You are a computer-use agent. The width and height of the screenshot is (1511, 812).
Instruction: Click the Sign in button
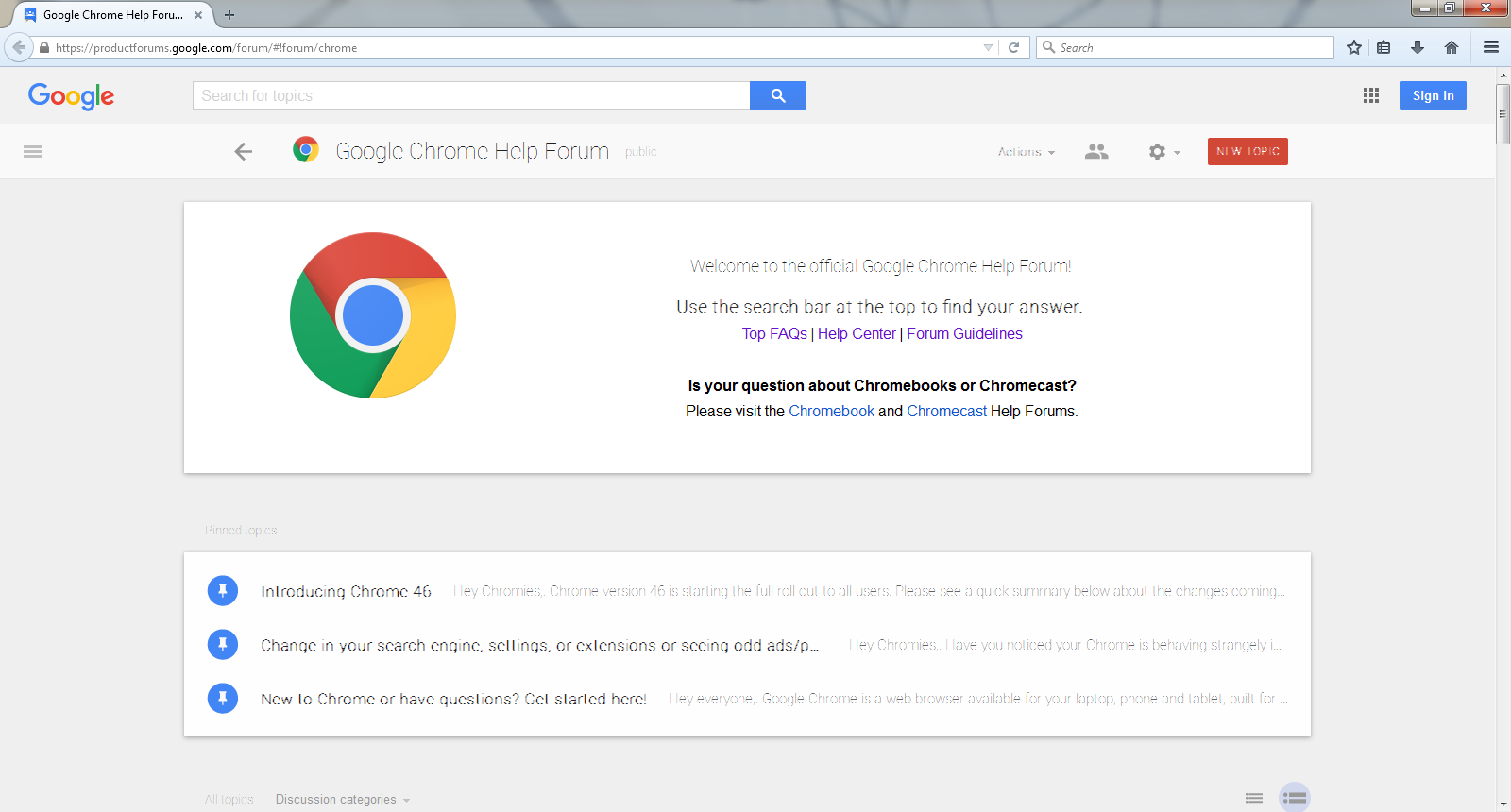[1433, 95]
